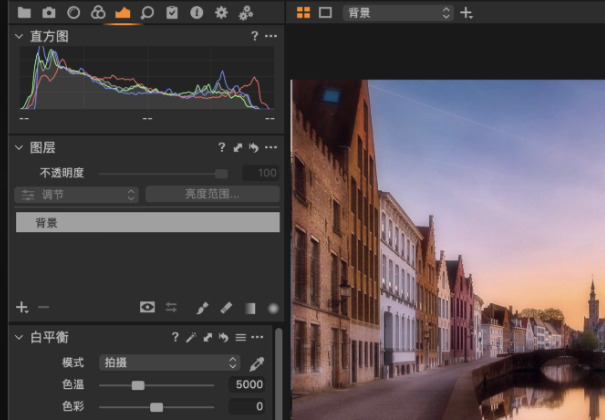Open the Details magnifier tool tab

click(147, 13)
